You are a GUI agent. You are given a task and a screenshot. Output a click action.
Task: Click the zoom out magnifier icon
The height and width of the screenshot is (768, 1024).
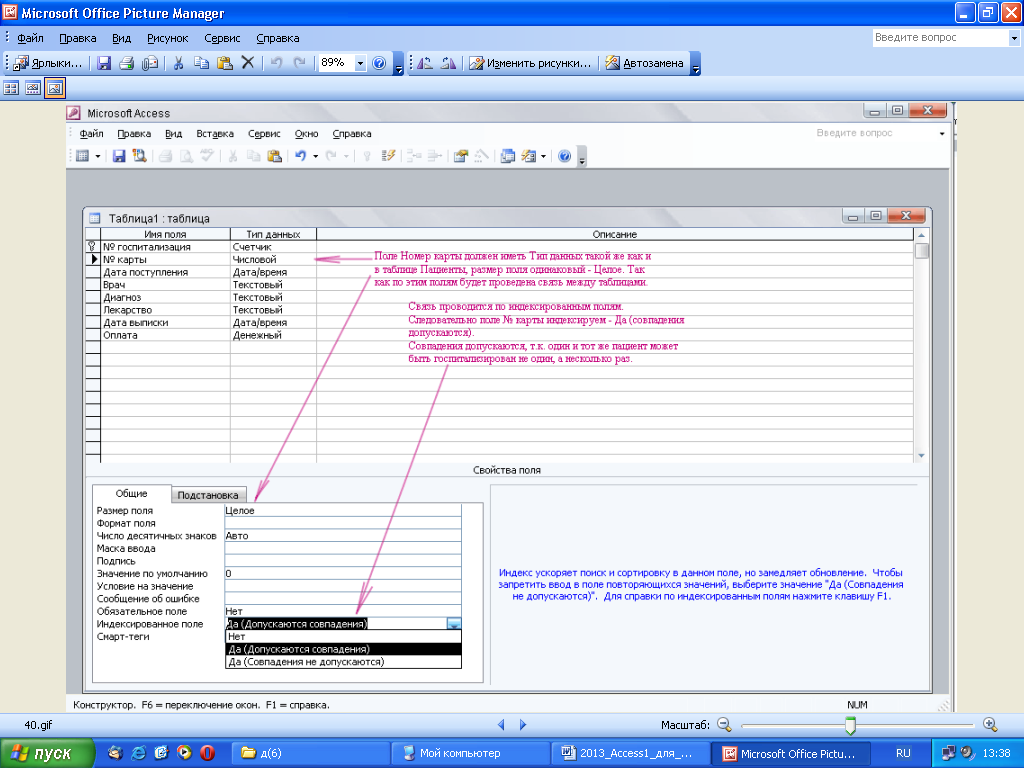pos(724,724)
